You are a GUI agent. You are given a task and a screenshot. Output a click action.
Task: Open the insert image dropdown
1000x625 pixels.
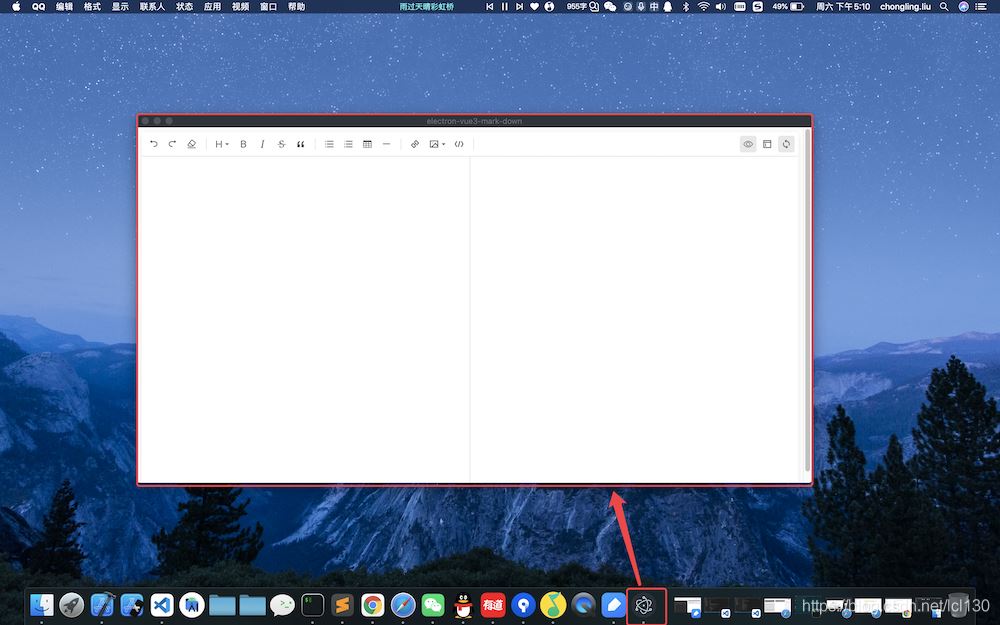437,144
